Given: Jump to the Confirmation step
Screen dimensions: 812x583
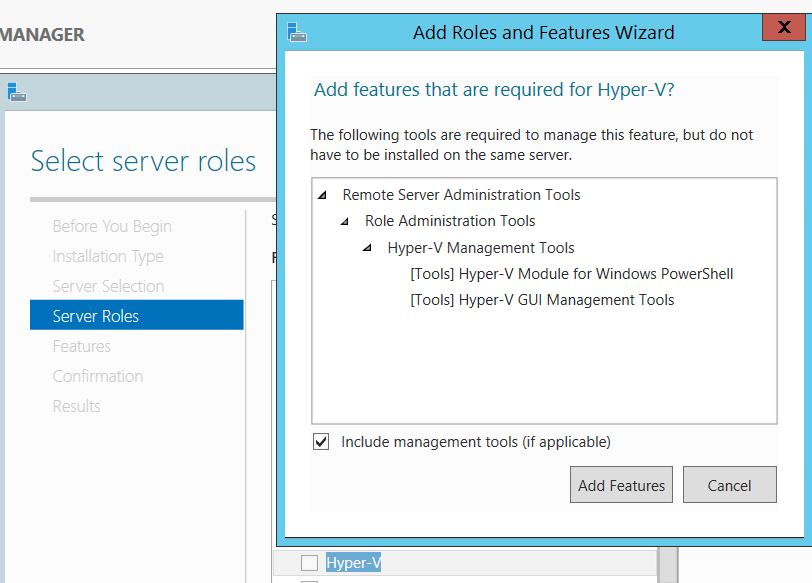Looking at the screenshot, I should click(x=98, y=376).
